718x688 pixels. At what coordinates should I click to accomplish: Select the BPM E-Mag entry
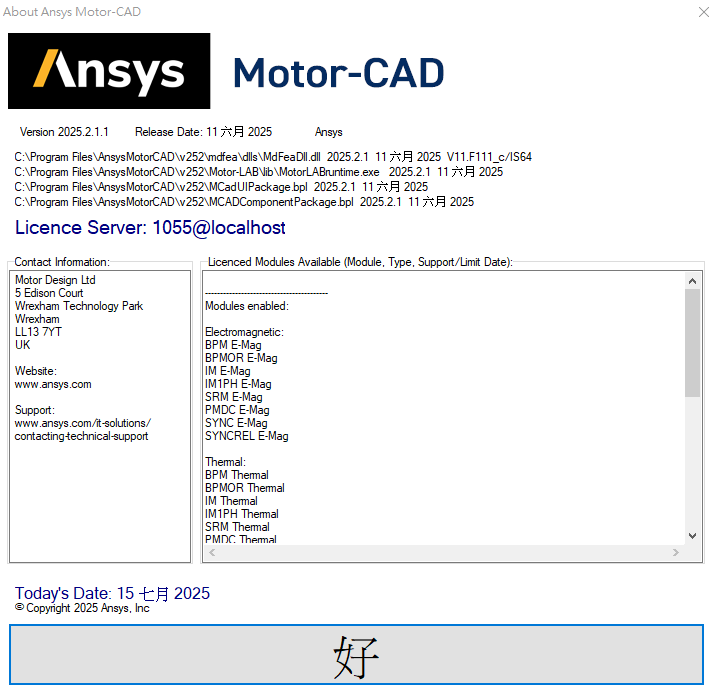point(233,345)
